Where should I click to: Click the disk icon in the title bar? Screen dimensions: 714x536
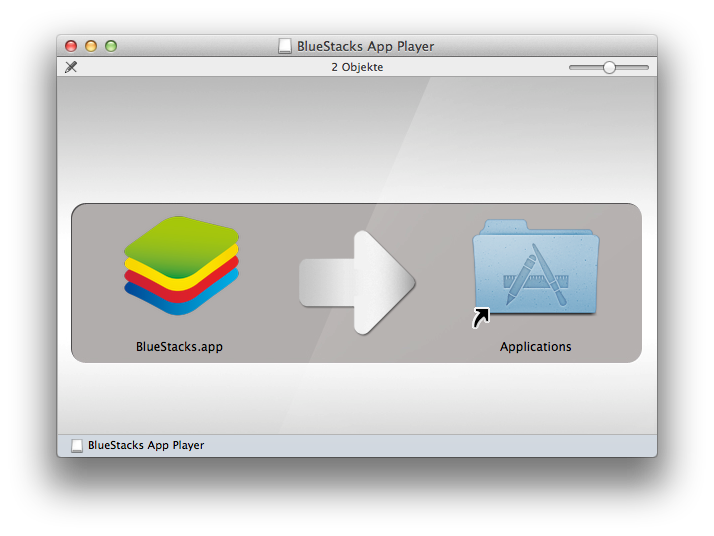(285, 46)
